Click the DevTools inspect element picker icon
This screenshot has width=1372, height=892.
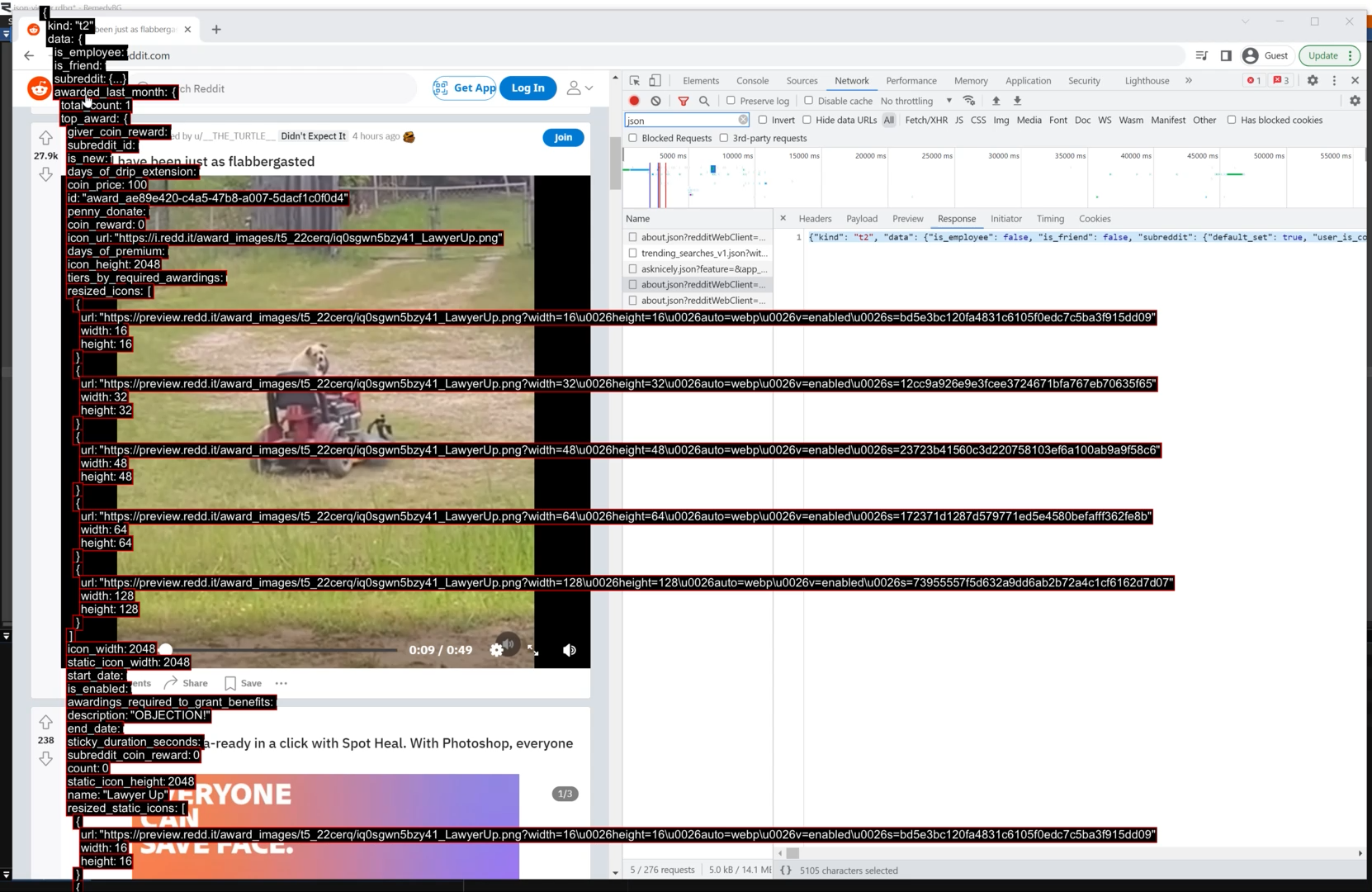[635, 81]
